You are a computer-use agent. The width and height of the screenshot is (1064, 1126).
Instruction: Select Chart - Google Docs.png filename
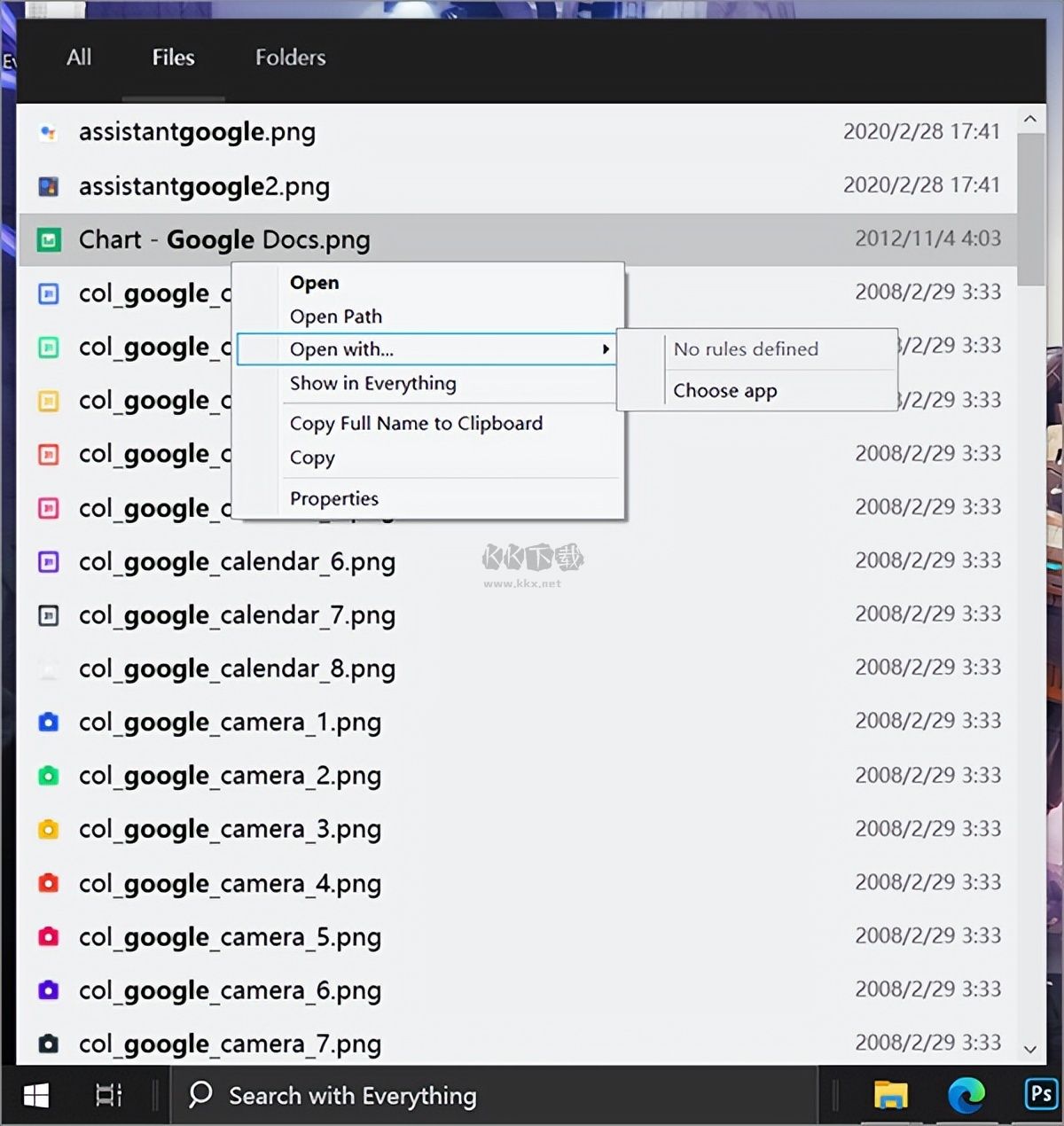tap(224, 240)
